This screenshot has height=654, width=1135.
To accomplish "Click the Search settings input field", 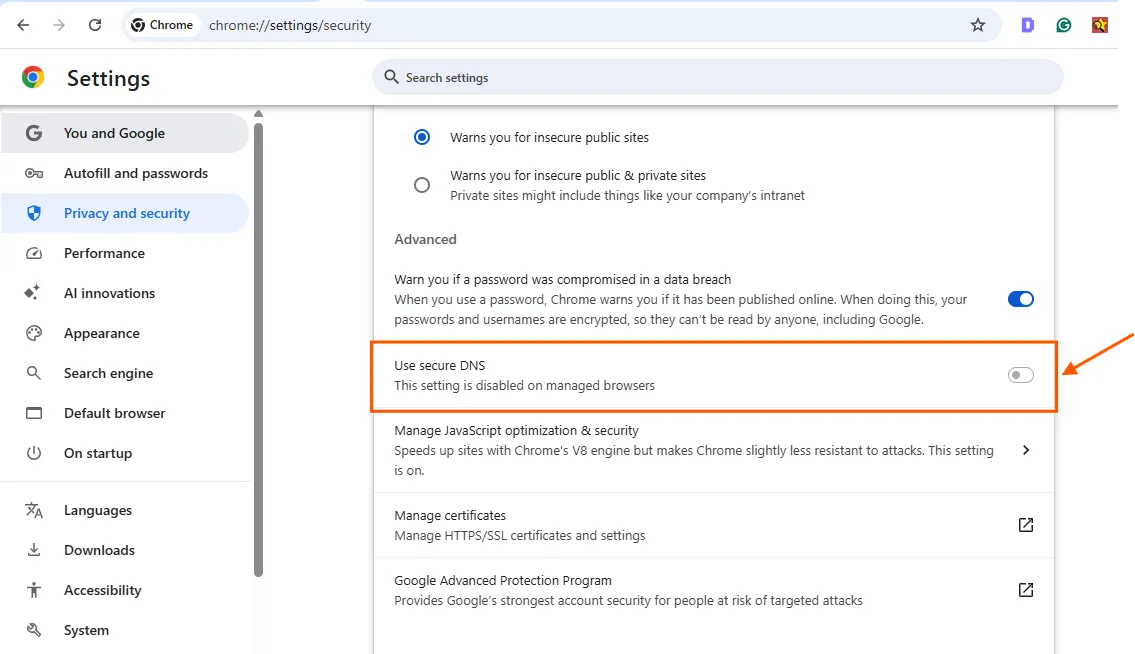I will click(x=717, y=77).
